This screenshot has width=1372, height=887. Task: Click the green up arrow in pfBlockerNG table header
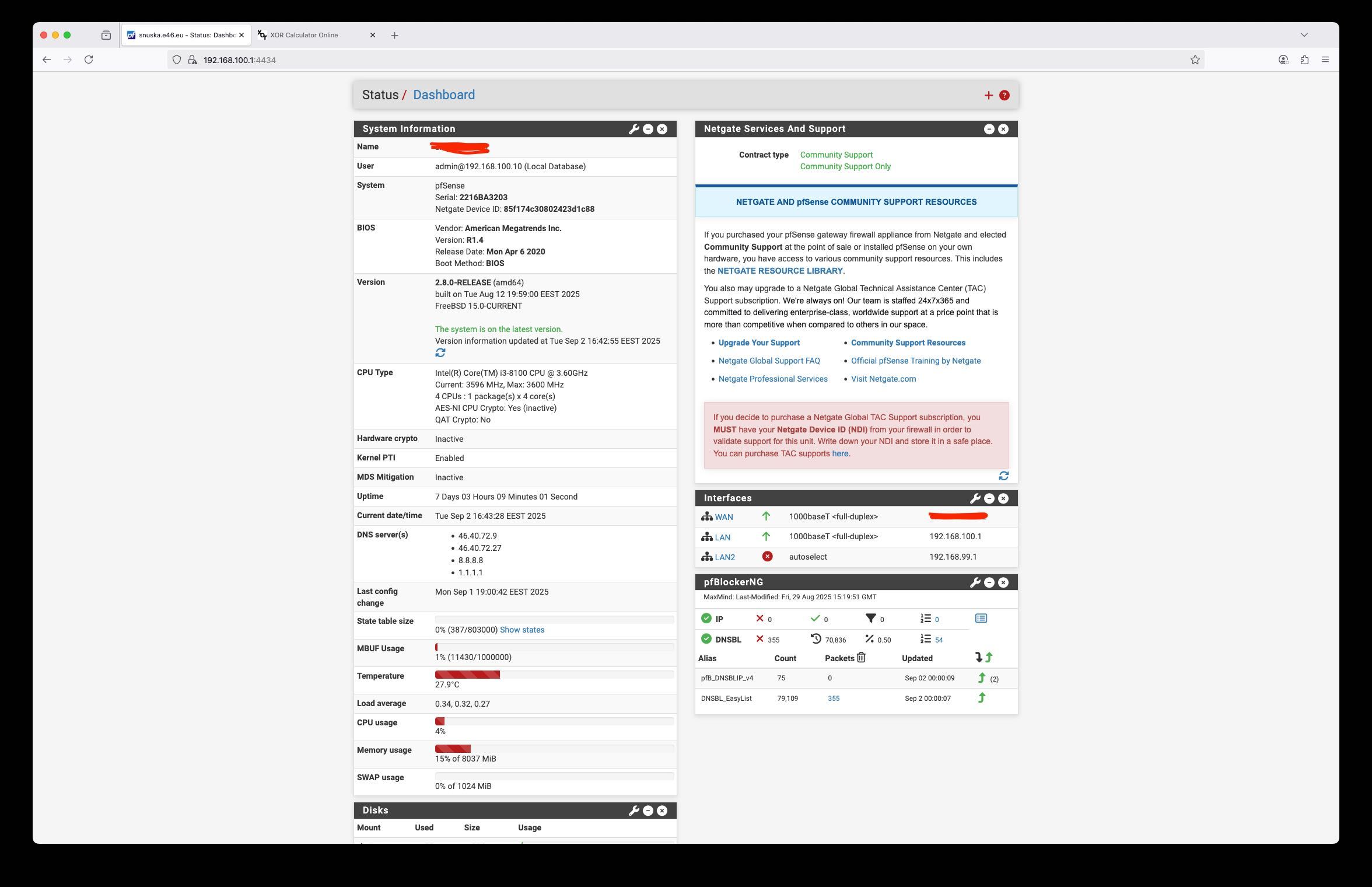tap(989, 658)
